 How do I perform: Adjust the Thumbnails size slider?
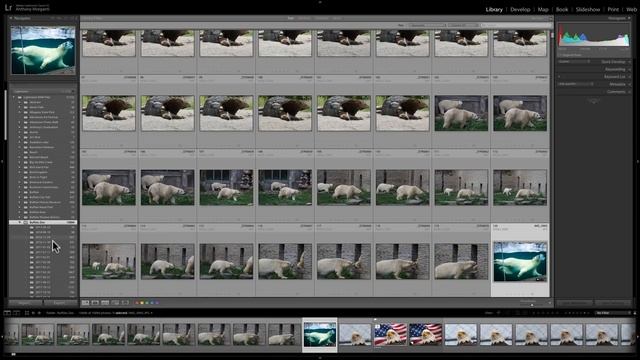[x=532, y=304]
